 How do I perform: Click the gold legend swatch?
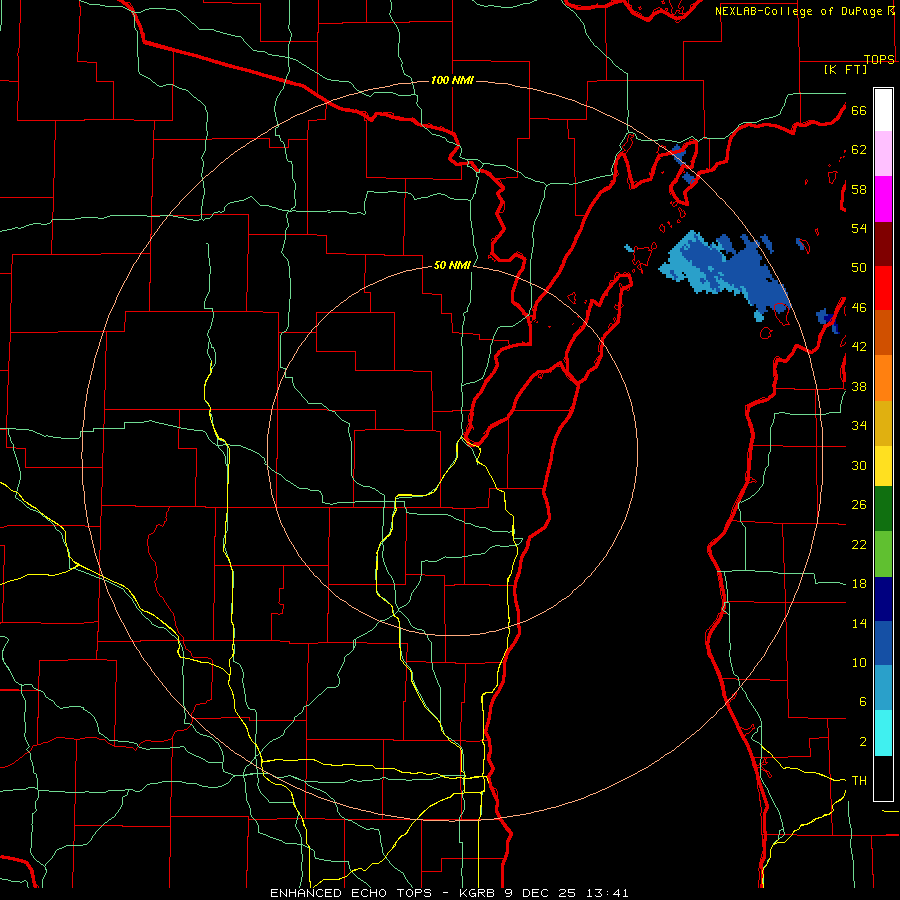click(883, 423)
